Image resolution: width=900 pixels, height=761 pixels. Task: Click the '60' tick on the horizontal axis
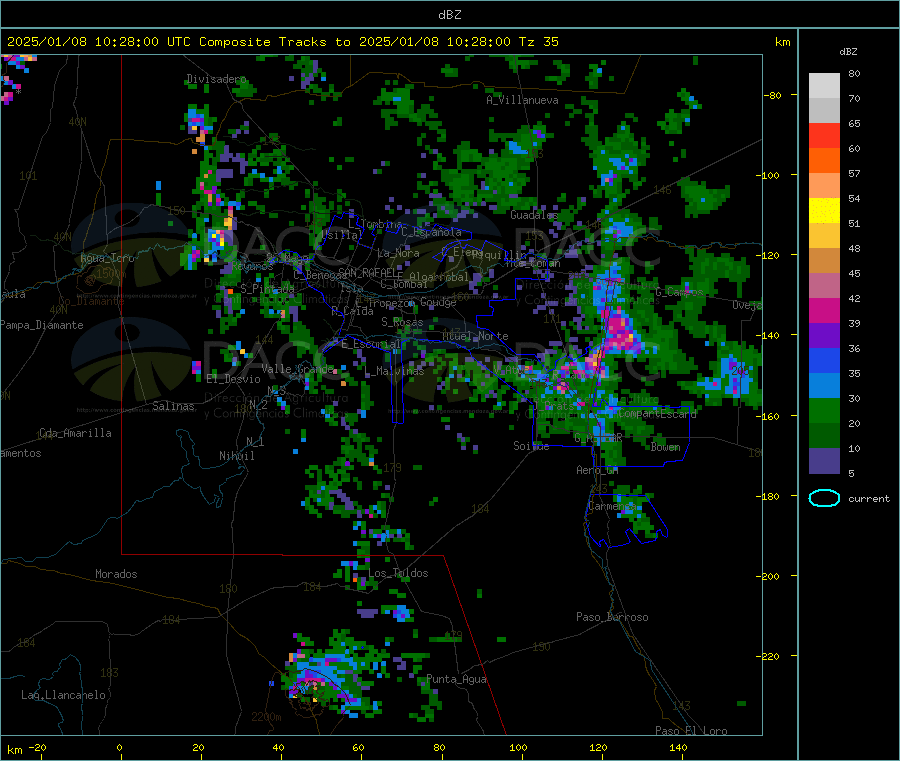point(358,747)
